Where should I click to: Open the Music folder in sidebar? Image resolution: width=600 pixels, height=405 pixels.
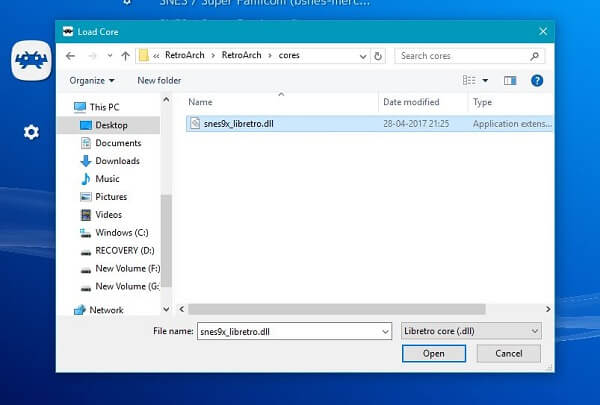[x=107, y=179]
